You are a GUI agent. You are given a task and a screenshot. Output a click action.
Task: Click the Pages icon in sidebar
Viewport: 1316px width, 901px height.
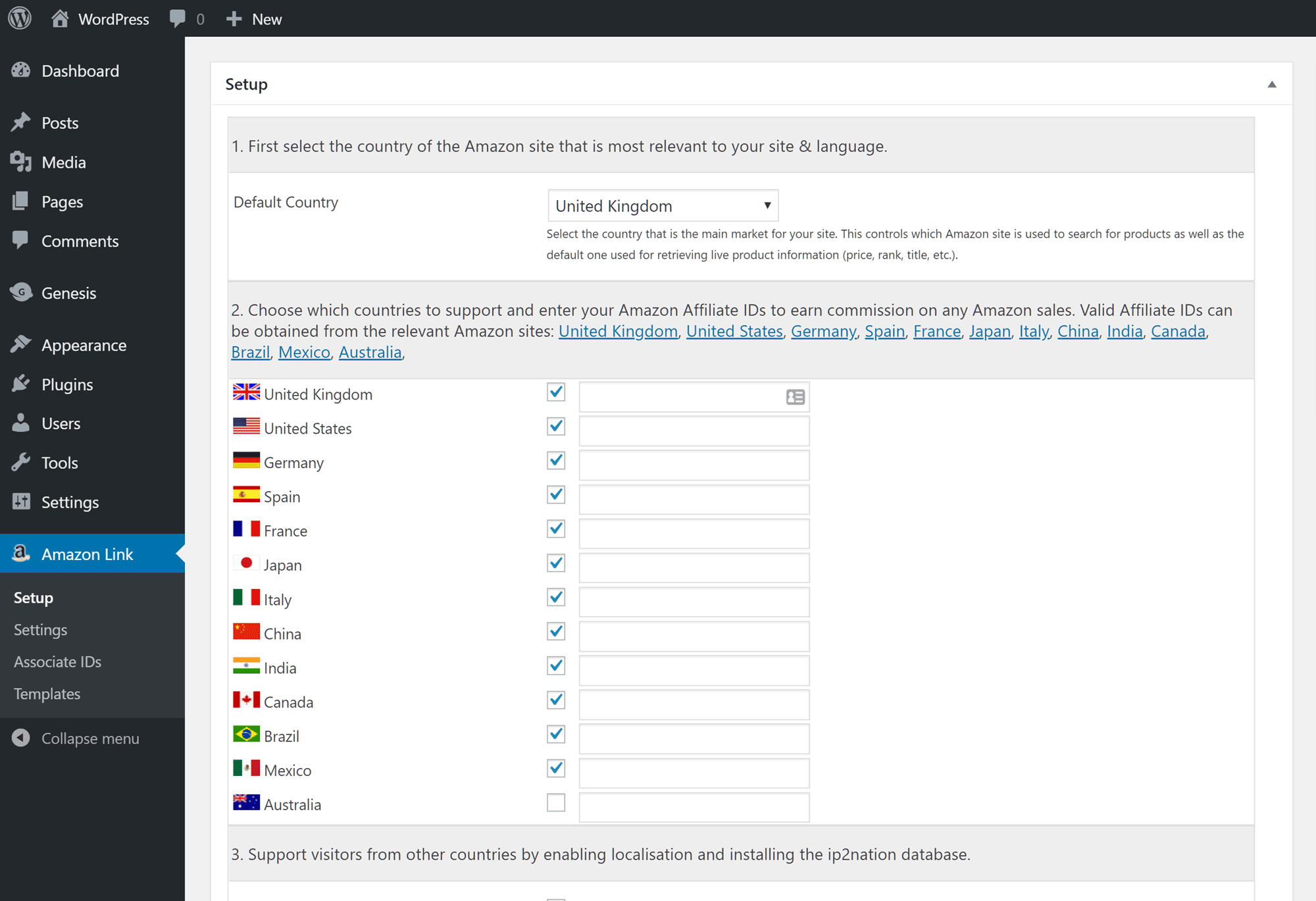coord(21,201)
